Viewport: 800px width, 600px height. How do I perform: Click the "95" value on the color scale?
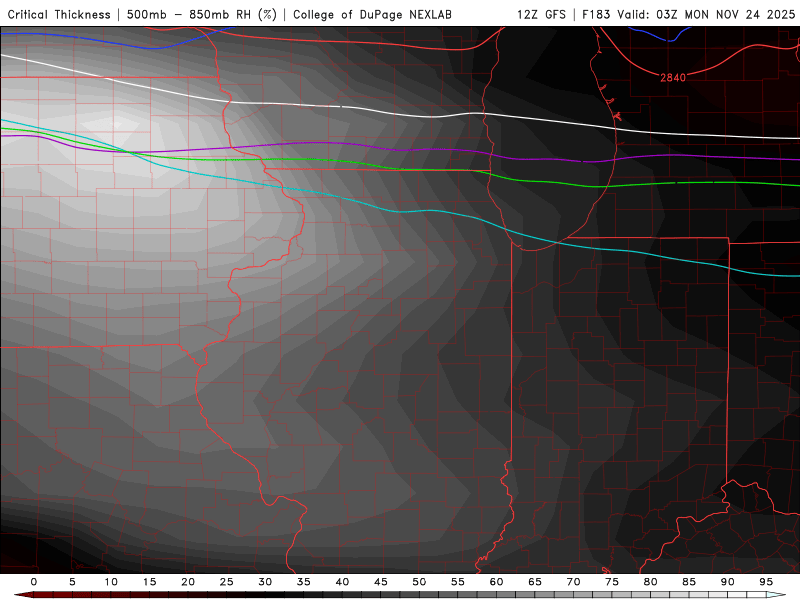766,582
